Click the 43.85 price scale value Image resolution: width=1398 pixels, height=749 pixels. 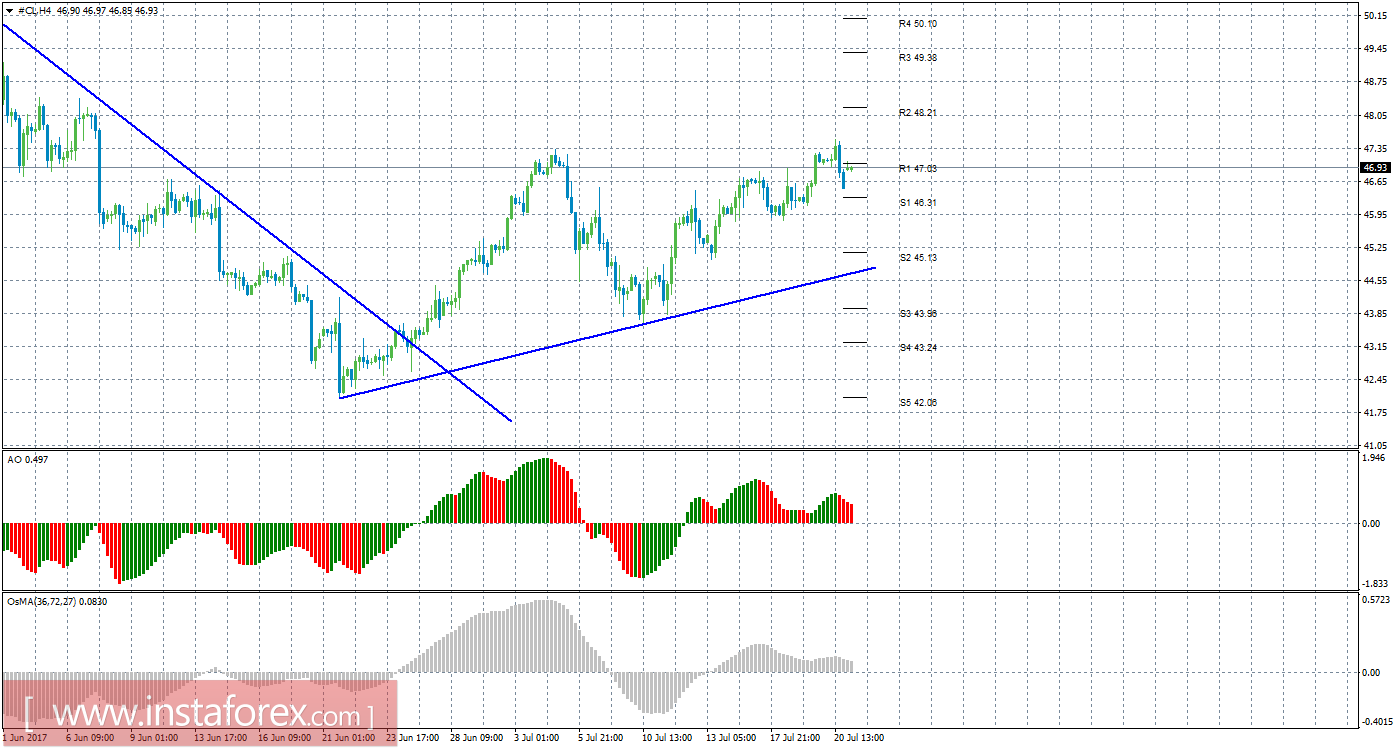tap(1376, 314)
